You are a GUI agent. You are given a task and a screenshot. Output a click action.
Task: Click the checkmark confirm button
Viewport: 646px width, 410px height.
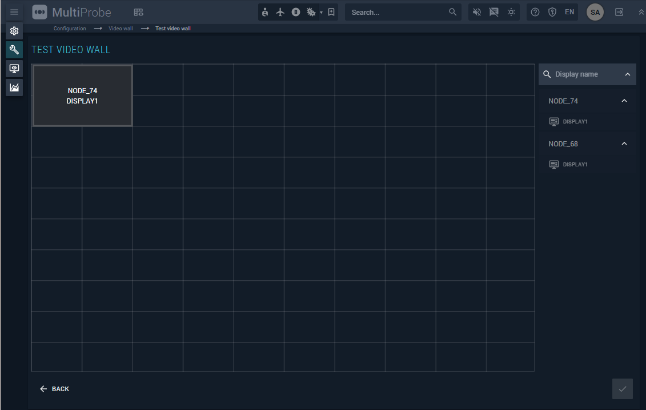pyautogui.click(x=622, y=388)
